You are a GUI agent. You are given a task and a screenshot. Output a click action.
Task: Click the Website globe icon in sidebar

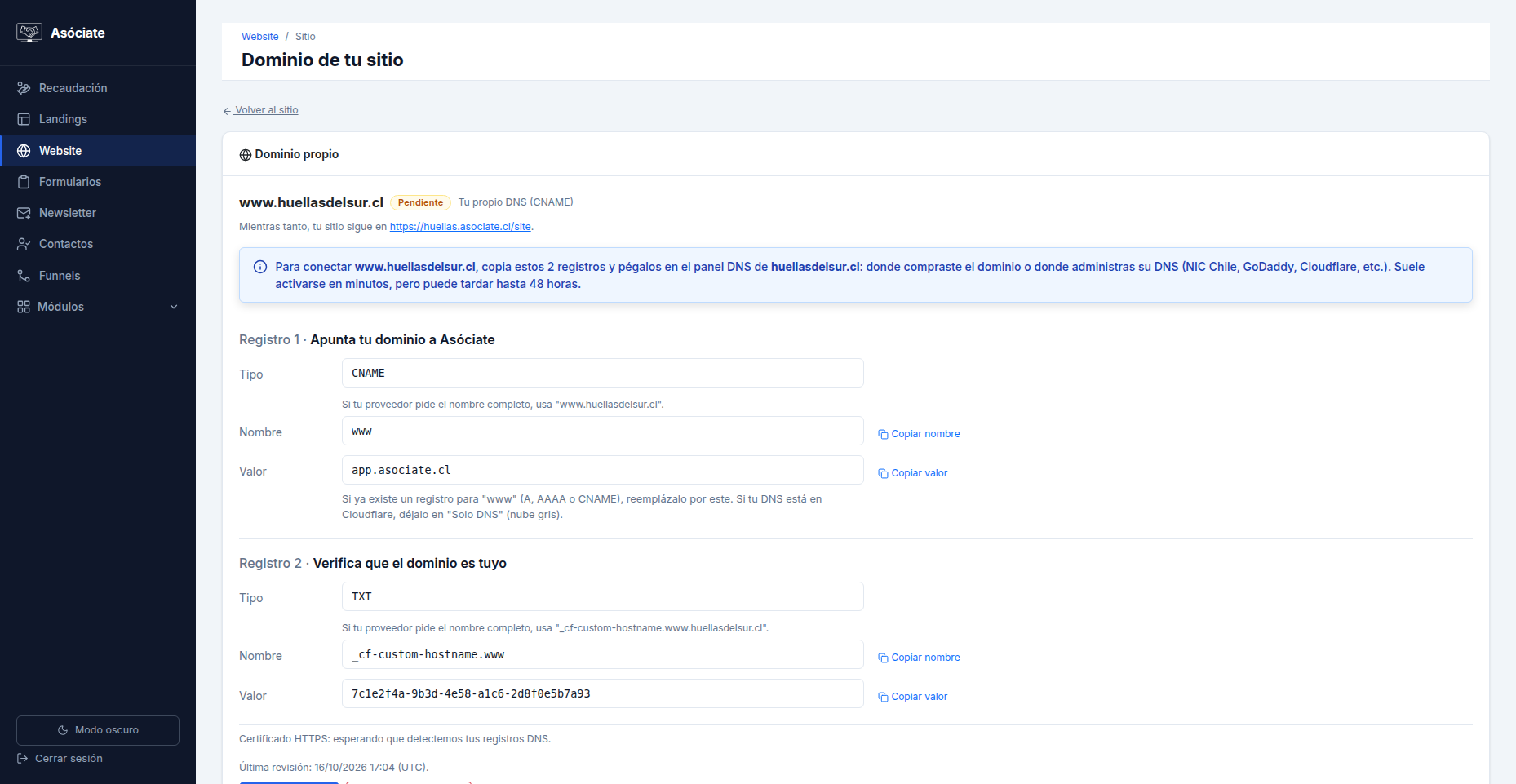24,151
